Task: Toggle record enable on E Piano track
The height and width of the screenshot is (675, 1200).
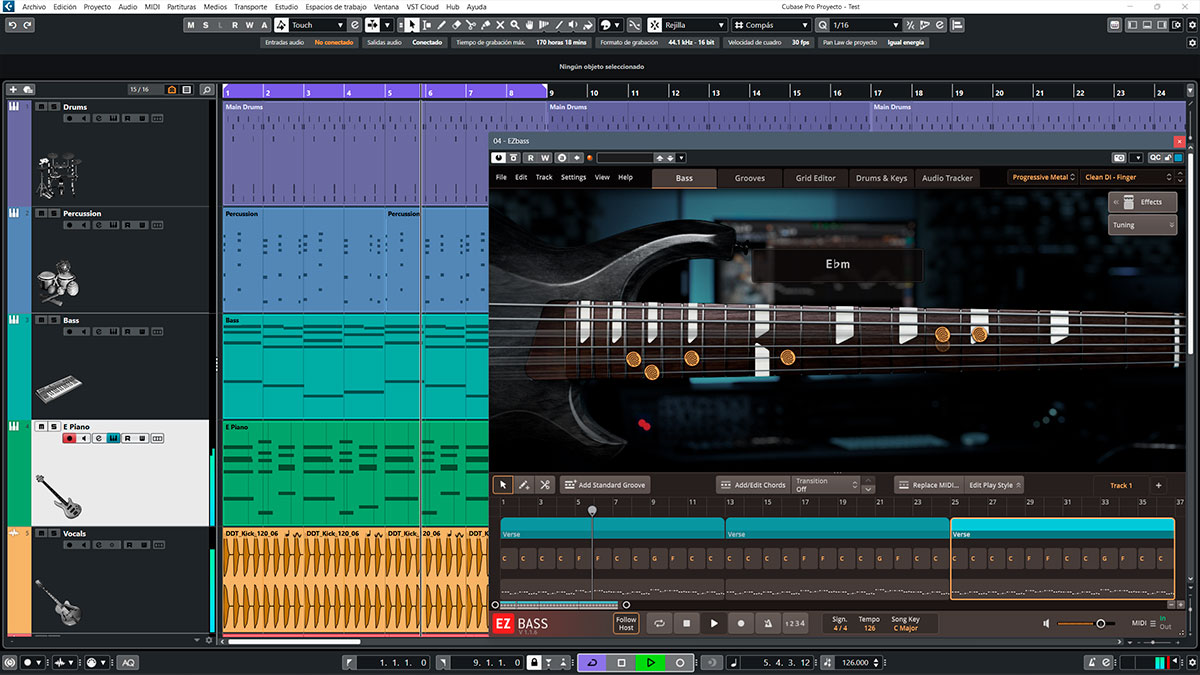Action: (69, 438)
